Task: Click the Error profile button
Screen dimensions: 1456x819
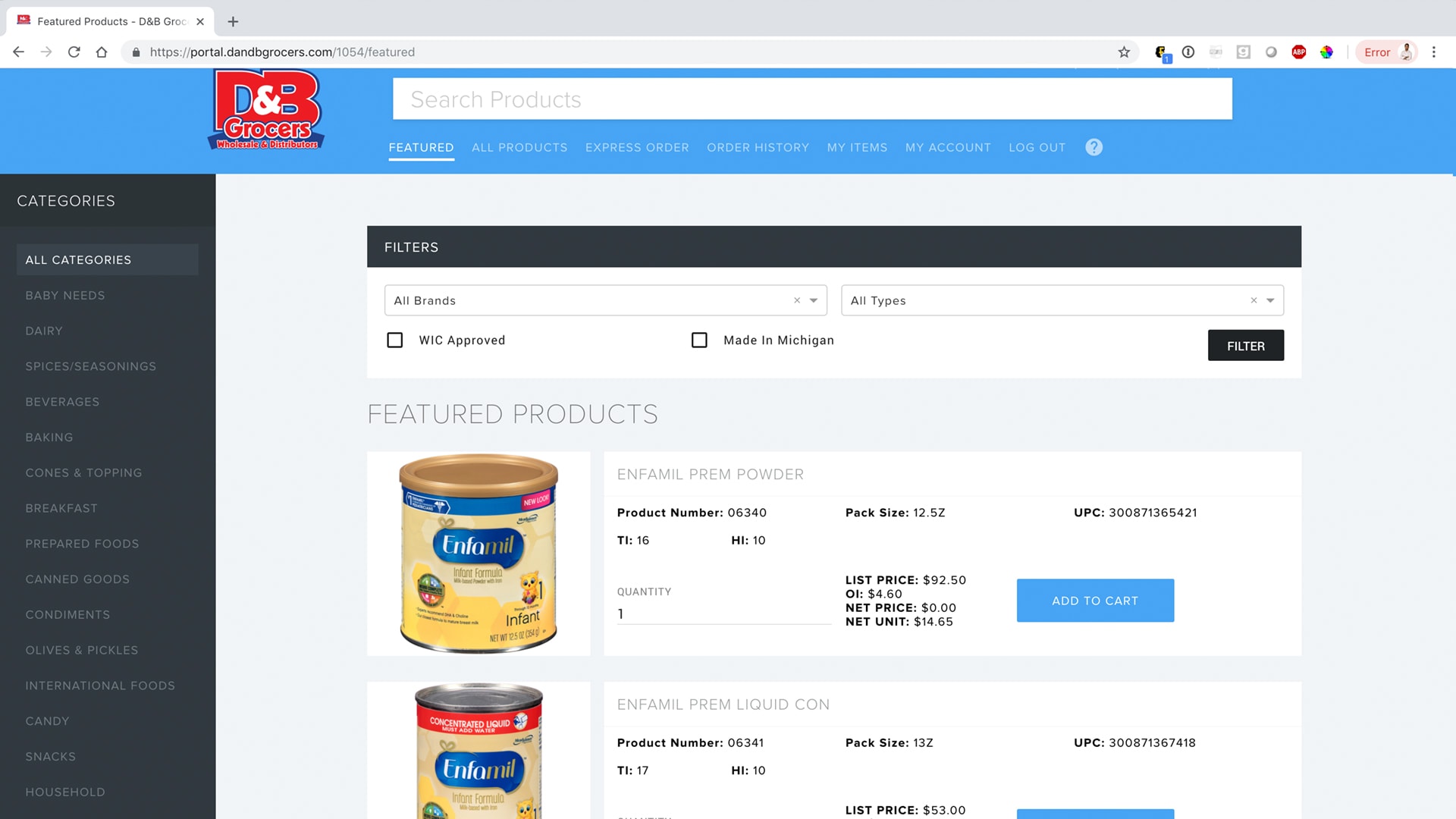Action: coord(1387,52)
